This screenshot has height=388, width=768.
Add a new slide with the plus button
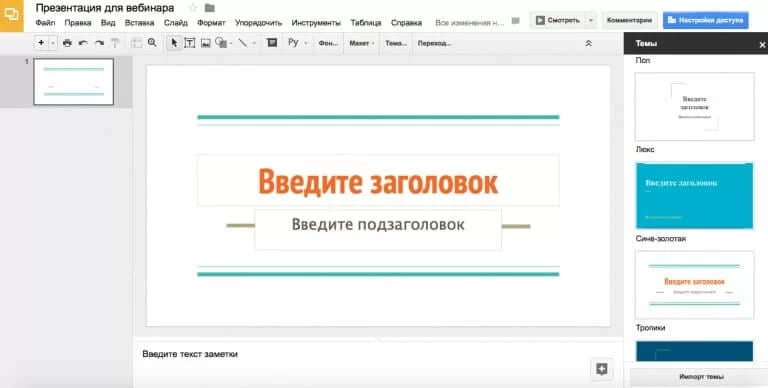[x=41, y=43]
